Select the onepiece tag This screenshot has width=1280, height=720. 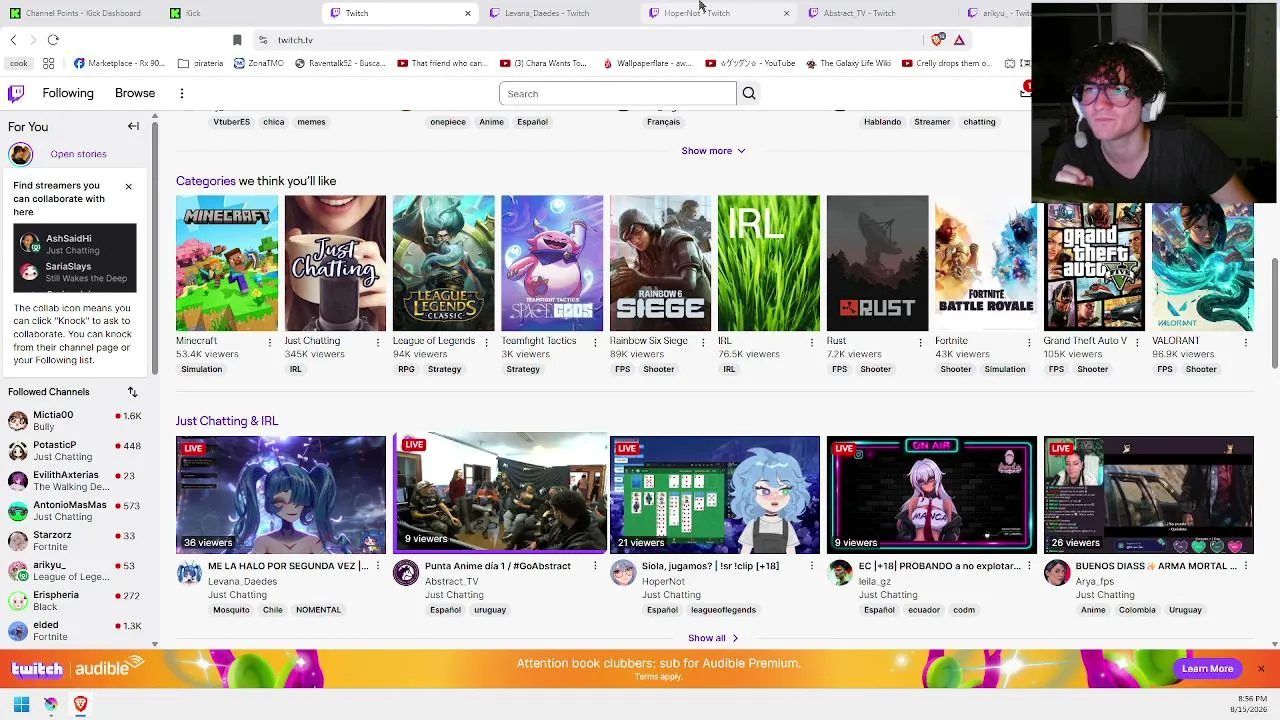coord(448,122)
